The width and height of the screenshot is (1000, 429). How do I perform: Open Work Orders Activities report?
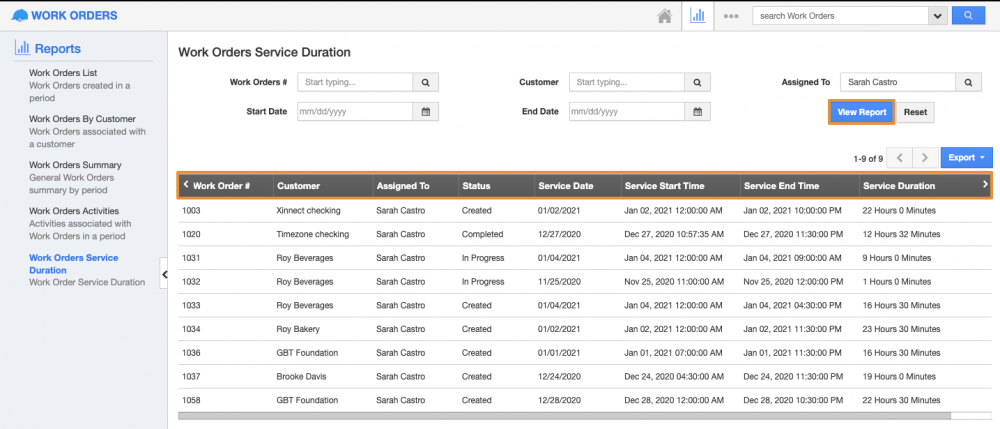(74, 211)
